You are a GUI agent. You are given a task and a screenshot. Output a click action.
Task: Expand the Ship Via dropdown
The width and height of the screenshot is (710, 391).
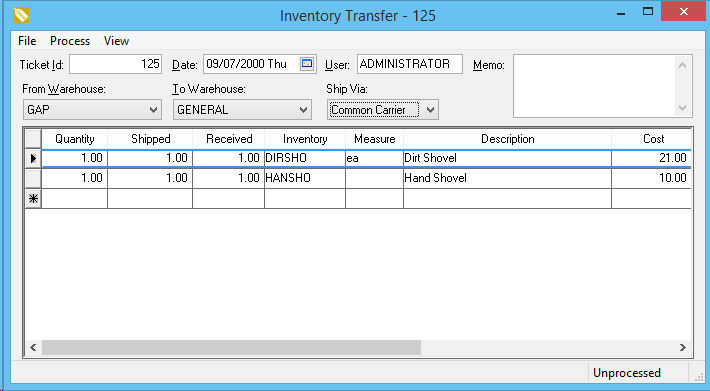tap(430, 110)
